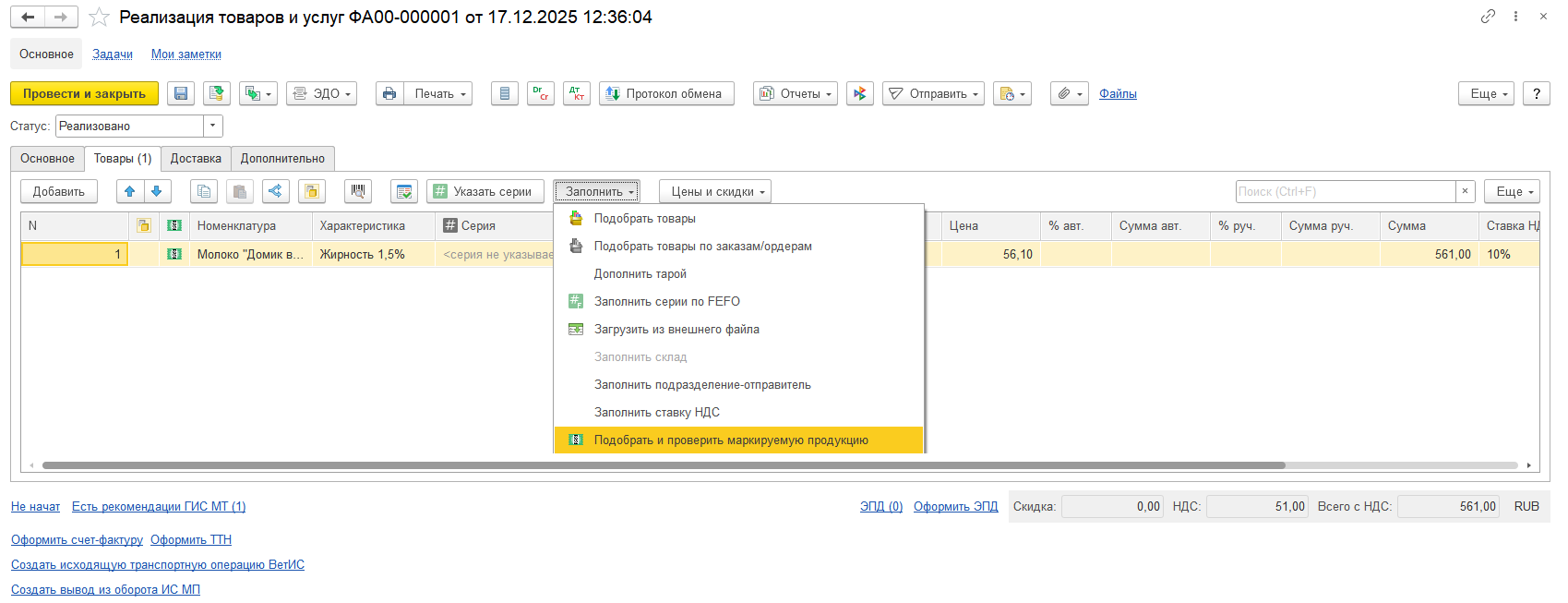Click the Дт/Кт postings icon

coord(577,93)
